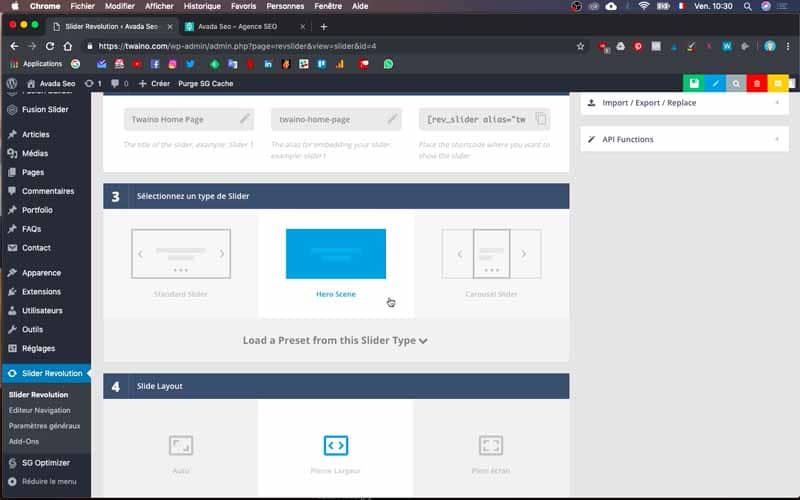Click Purge SG Cache in admin bar

[206, 84]
